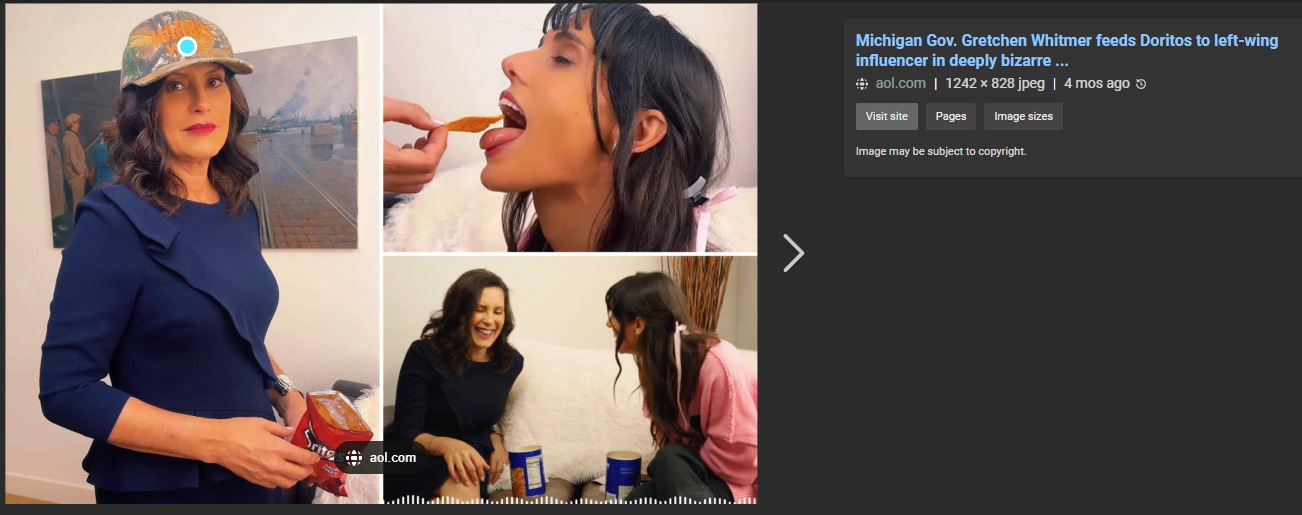Click the Visit site button

click(886, 116)
